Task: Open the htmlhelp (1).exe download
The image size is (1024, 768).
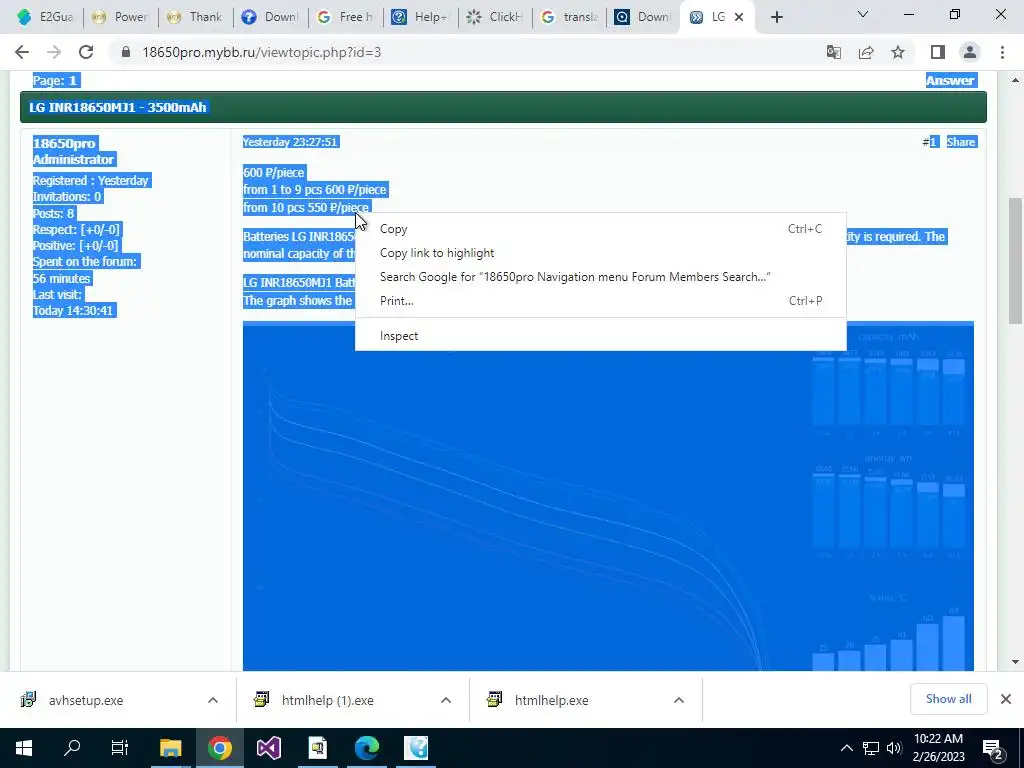Action: pyautogui.click(x=327, y=700)
